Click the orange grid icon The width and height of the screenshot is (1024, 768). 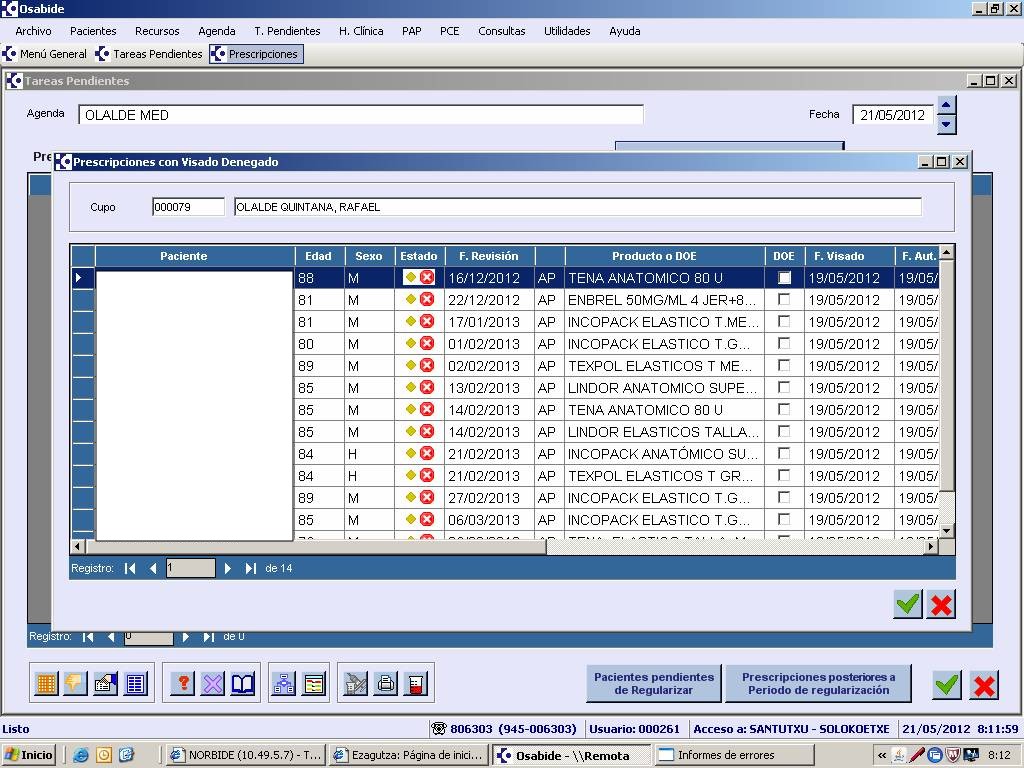tap(46, 684)
